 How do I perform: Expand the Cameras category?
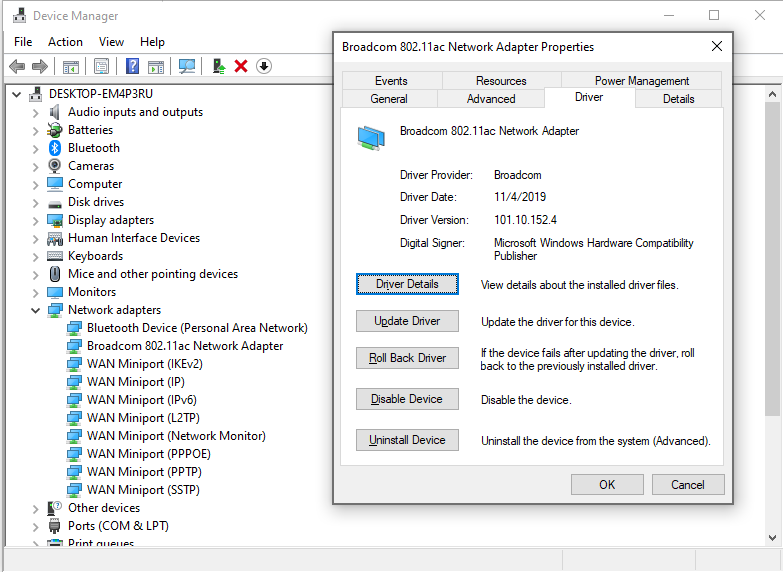(35, 166)
